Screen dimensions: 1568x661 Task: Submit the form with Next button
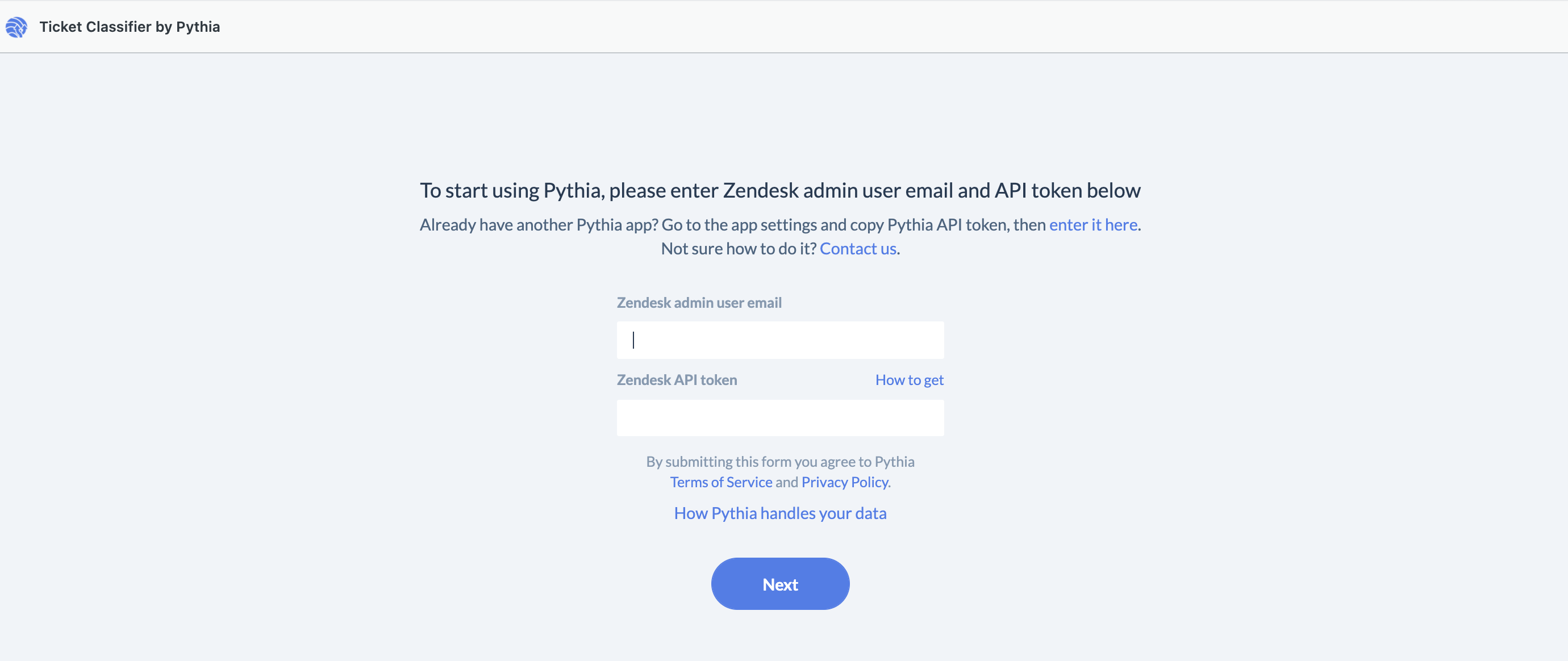(x=781, y=584)
